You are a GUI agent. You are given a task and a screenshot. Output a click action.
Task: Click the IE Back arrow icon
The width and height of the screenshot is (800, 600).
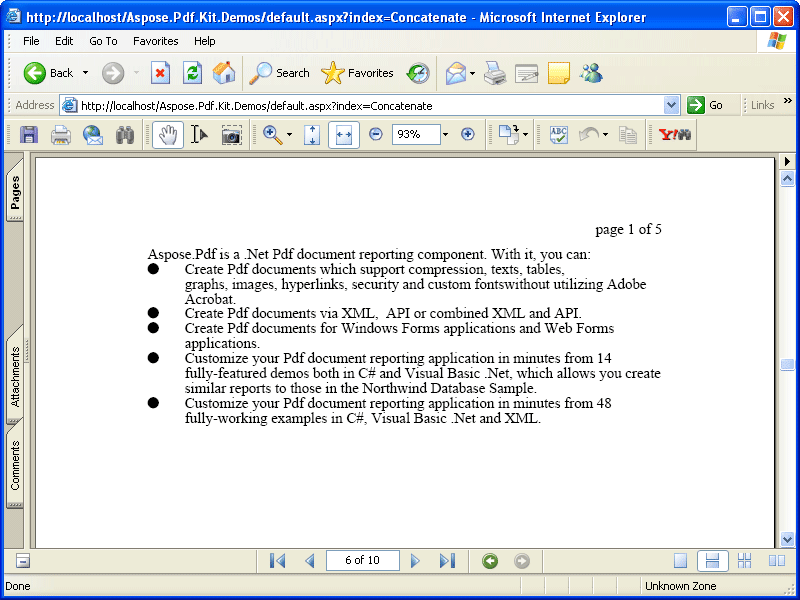tap(34, 73)
